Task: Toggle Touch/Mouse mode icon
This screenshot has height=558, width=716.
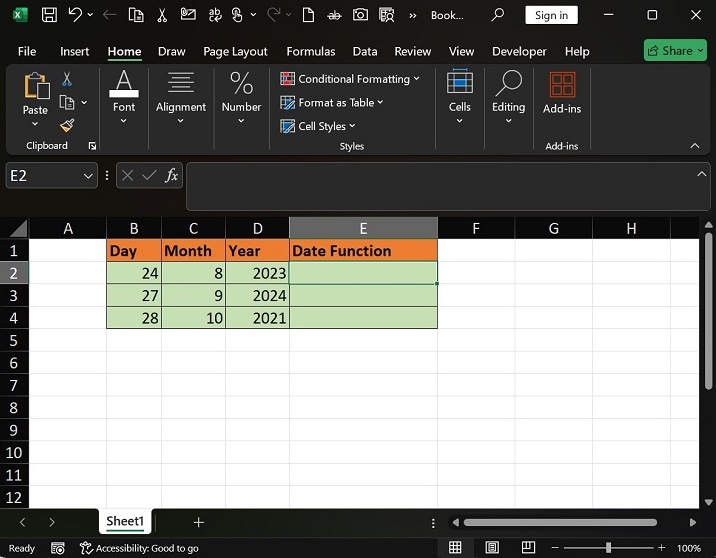Action: coord(237,15)
